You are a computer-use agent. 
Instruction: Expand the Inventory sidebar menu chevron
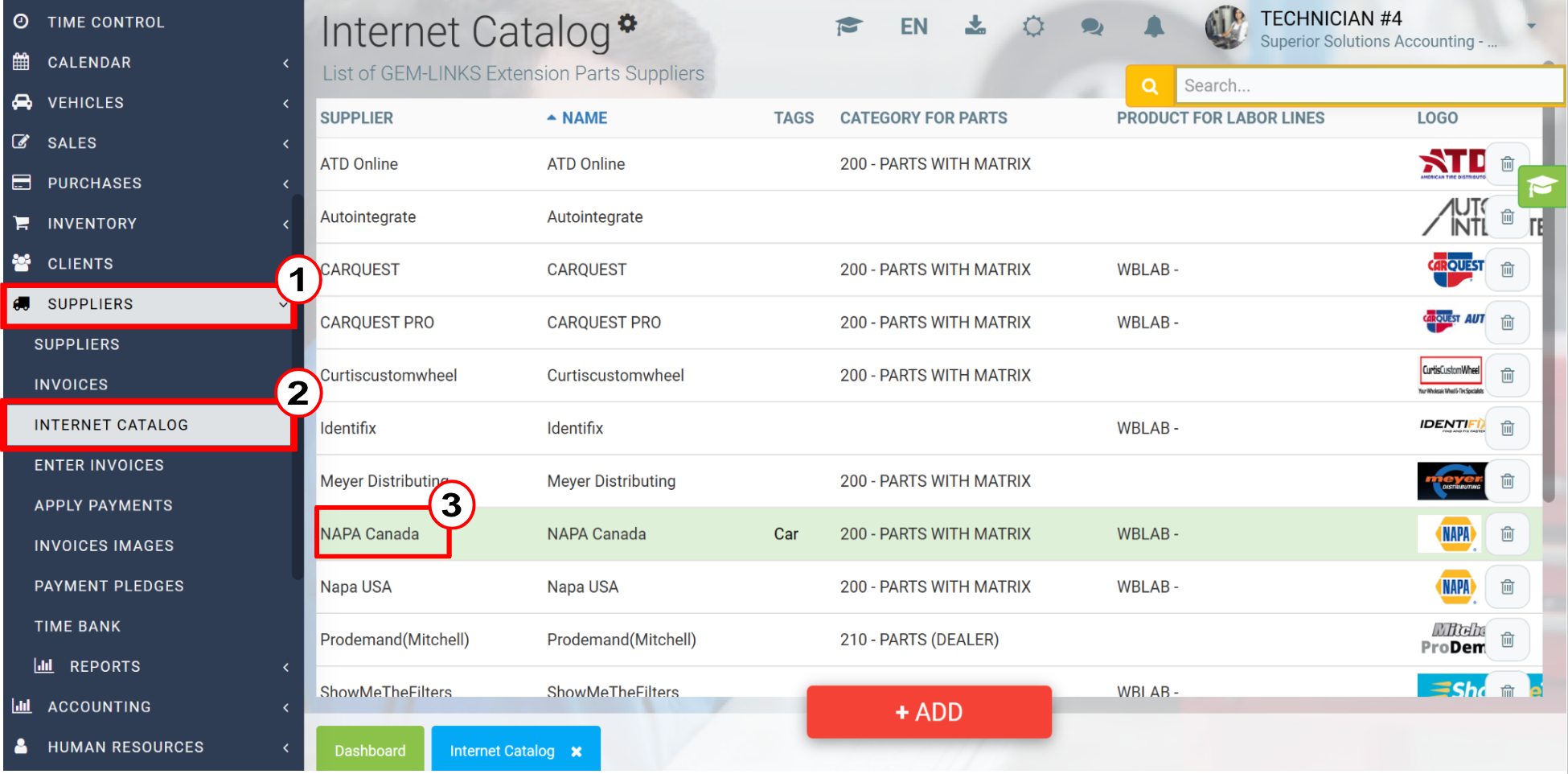286,224
